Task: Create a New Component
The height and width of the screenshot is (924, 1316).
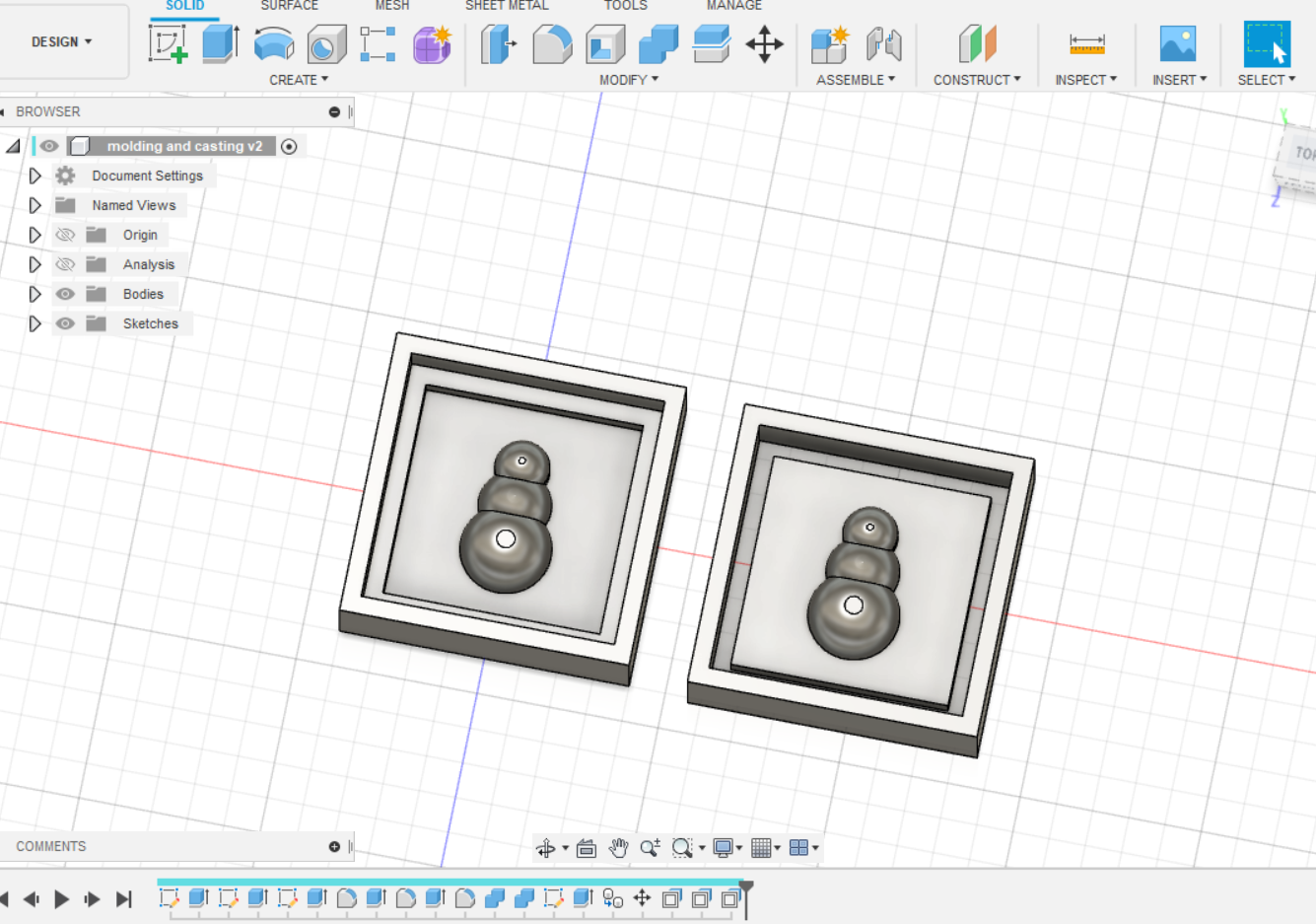Action: click(x=830, y=44)
